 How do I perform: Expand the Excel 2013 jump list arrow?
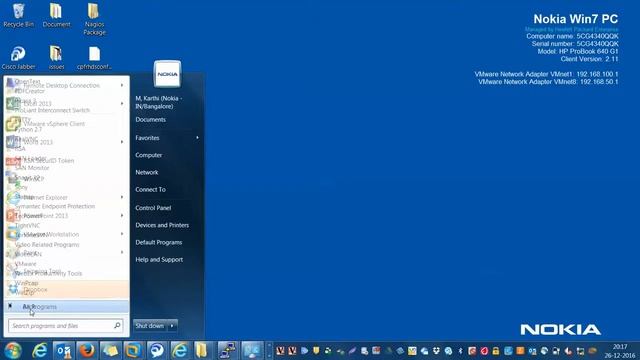[122, 104]
